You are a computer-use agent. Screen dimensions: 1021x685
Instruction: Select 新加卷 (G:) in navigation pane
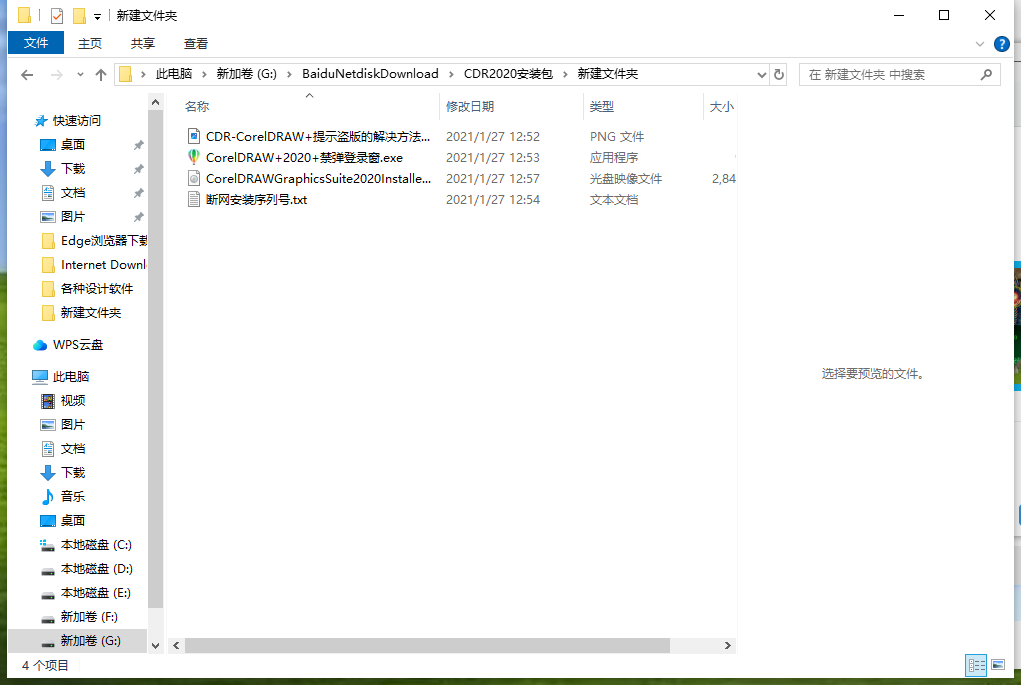90,641
